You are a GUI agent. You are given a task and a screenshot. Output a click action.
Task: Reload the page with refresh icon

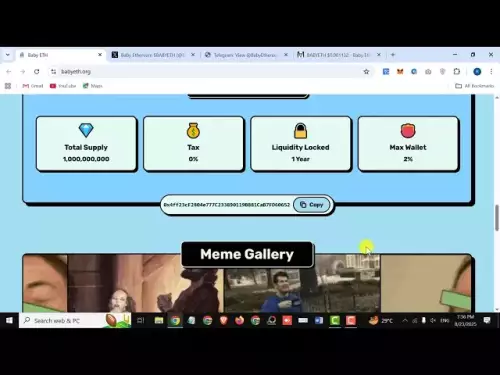tap(37, 72)
